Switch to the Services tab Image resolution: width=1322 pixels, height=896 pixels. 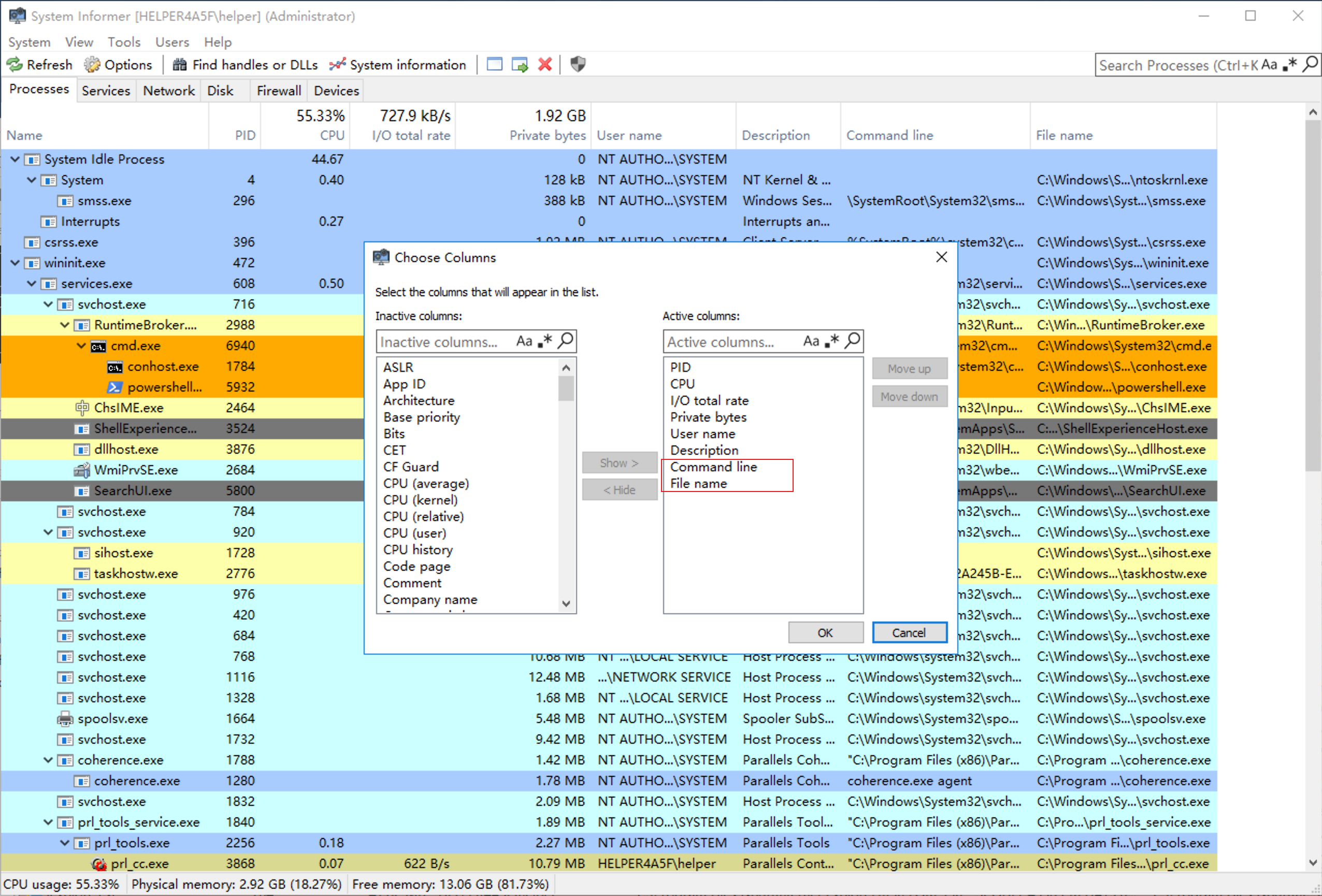tap(106, 91)
